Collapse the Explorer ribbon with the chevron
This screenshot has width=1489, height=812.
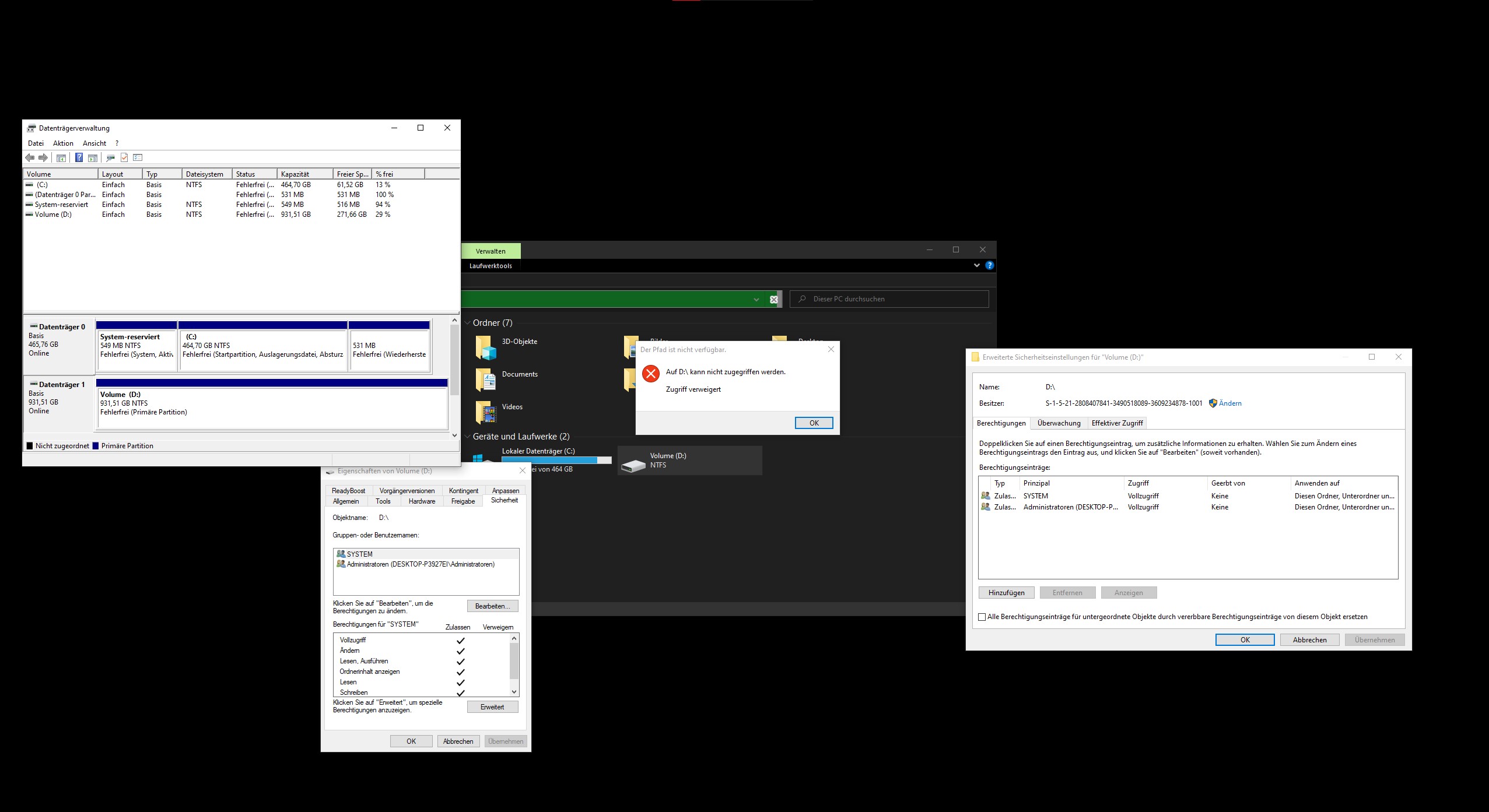click(976, 265)
